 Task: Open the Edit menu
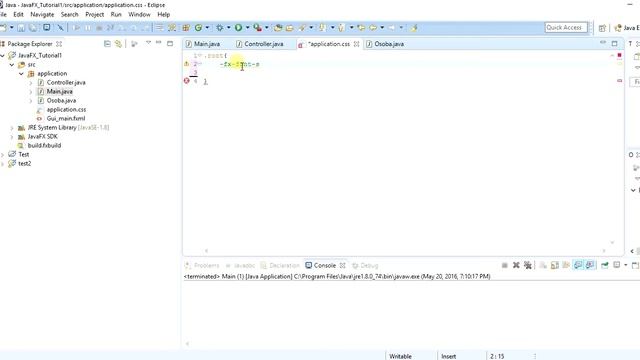(18, 14)
